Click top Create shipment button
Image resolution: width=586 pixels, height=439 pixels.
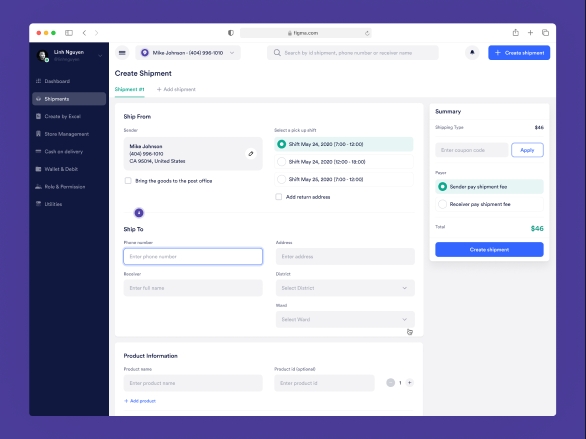pyautogui.click(x=519, y=53)
